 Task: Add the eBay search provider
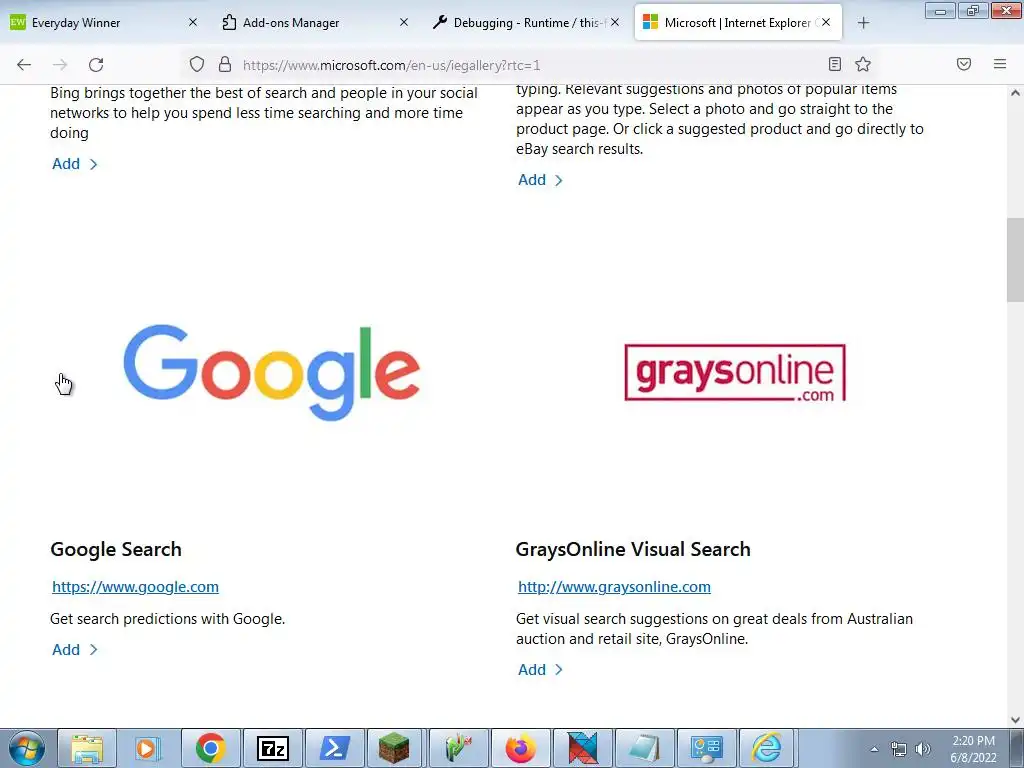coord(541,180)
